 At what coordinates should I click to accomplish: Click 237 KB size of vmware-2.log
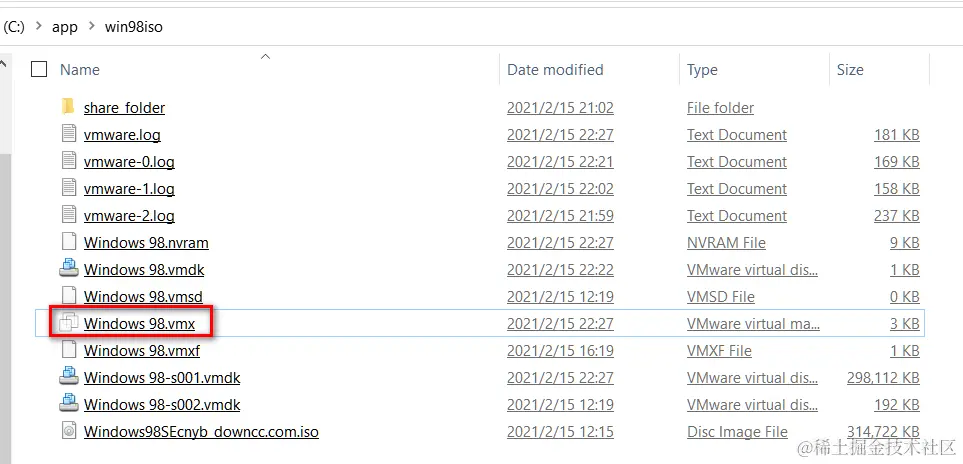897,215
